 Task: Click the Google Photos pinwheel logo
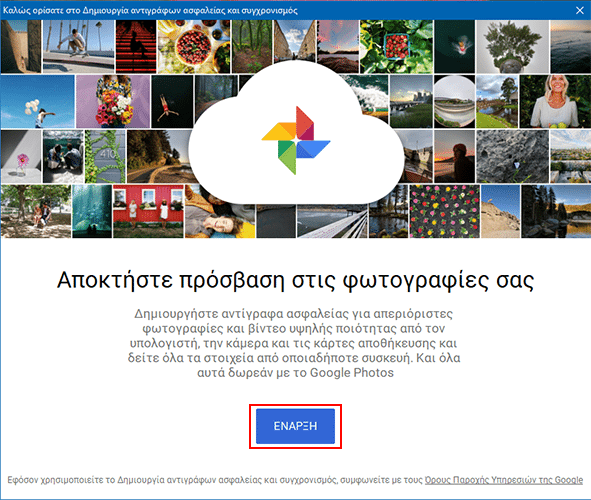pos(296,140)
